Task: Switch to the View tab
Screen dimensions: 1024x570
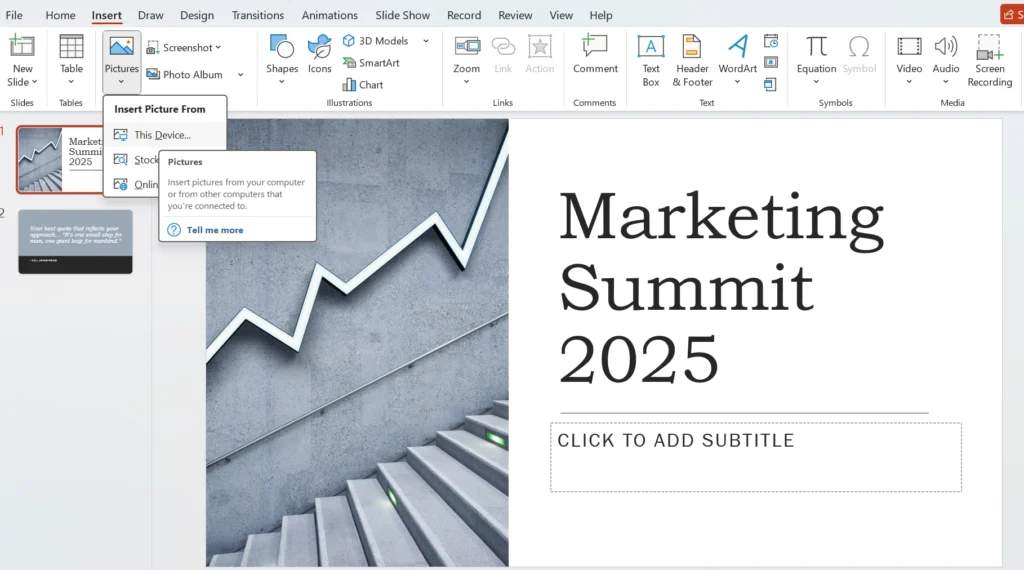Action: [561, 15]
